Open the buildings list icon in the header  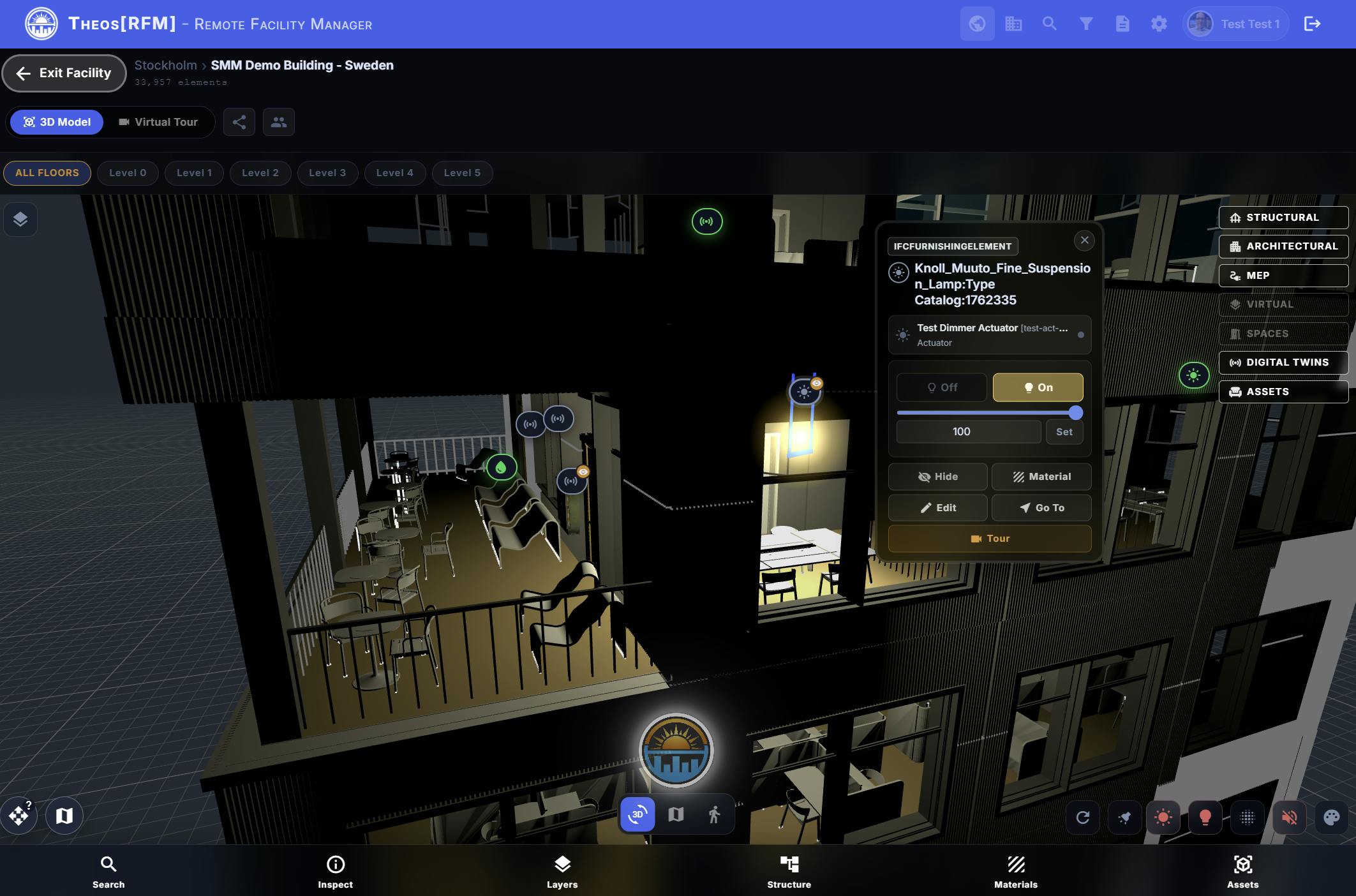[1013, 24]
